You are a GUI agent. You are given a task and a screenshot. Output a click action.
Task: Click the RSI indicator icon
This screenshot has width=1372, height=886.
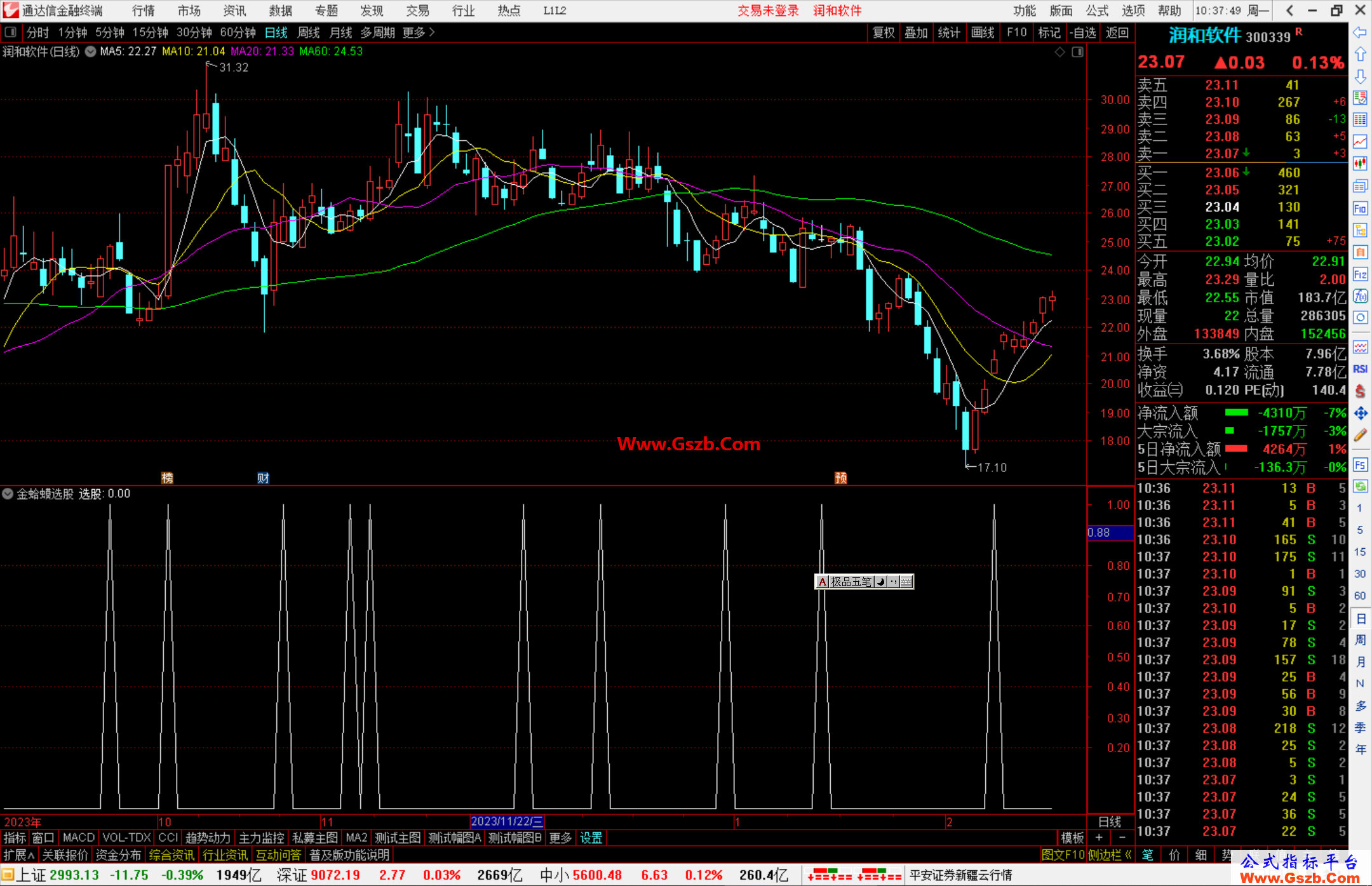coord(1360,369)
